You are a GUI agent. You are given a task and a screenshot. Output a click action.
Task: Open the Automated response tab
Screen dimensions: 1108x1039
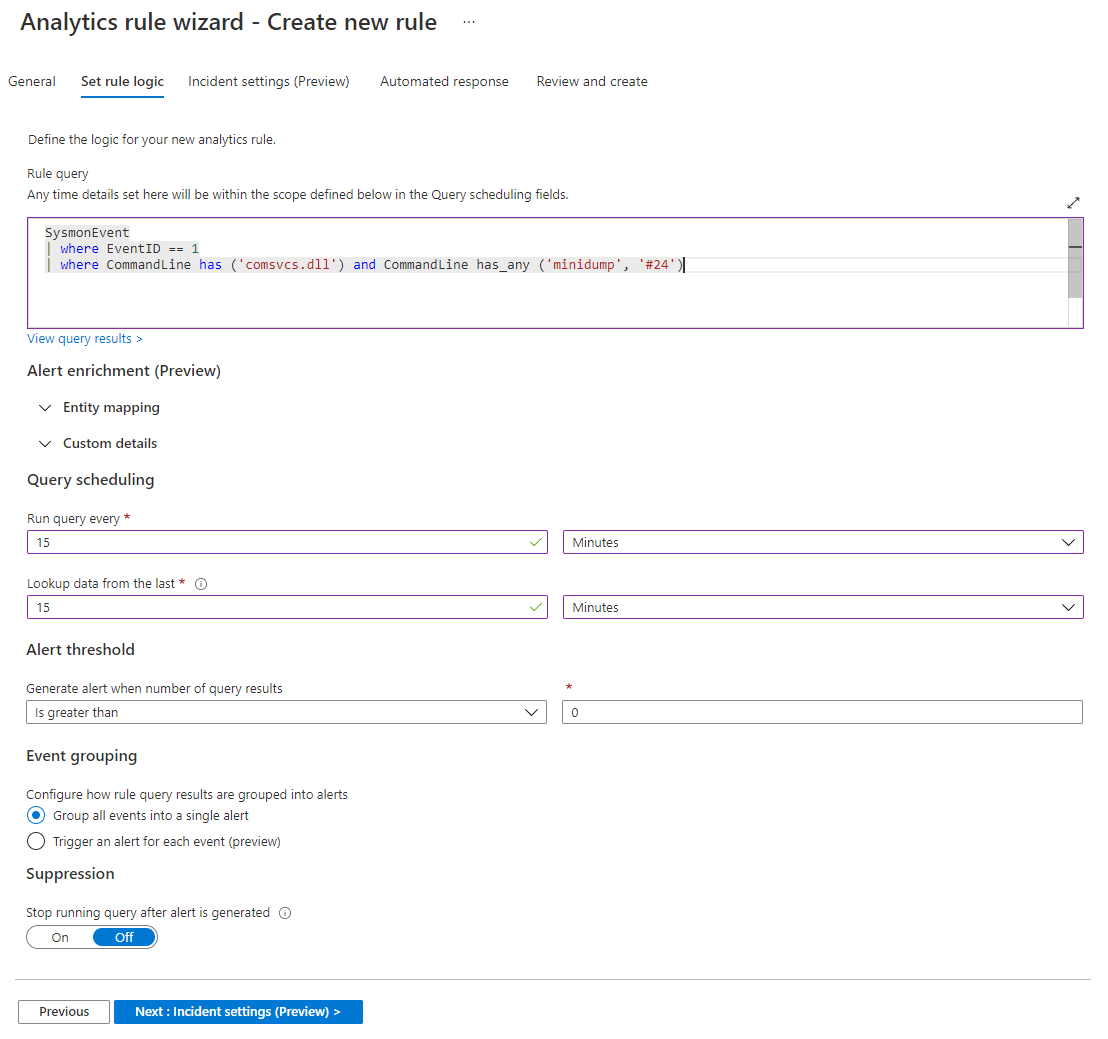click(444, 81)
